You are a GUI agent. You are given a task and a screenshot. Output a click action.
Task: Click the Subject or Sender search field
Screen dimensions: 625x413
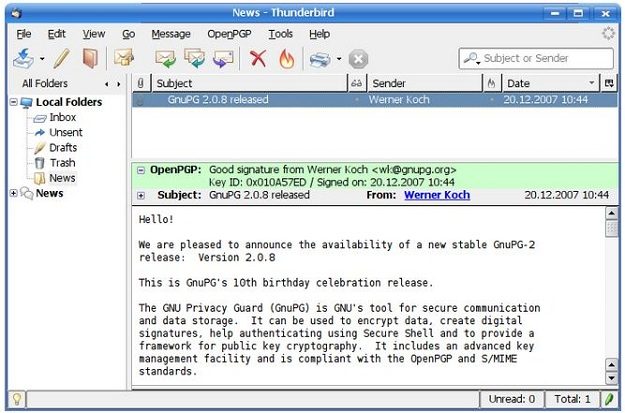[536, 59]
